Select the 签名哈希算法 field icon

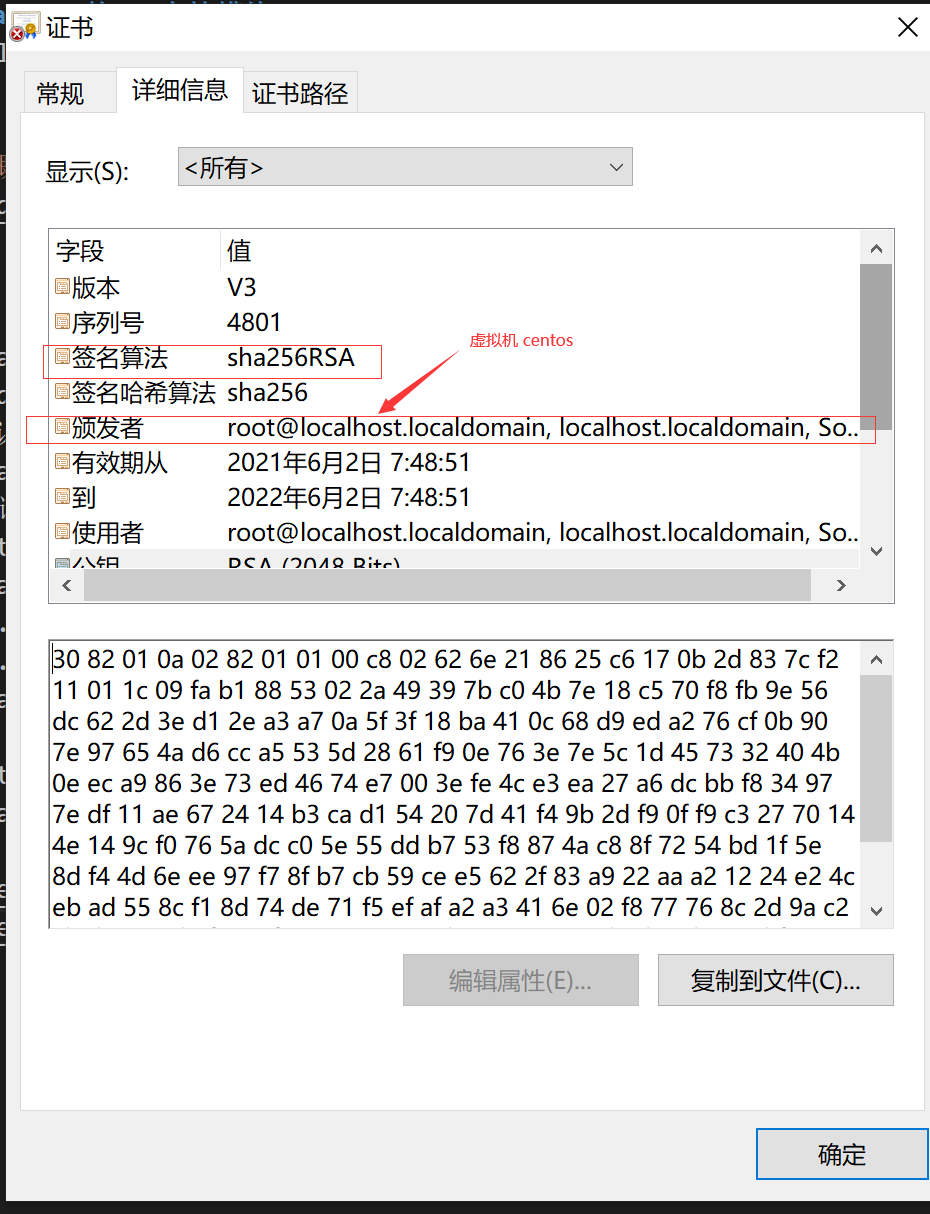point(62,393)
